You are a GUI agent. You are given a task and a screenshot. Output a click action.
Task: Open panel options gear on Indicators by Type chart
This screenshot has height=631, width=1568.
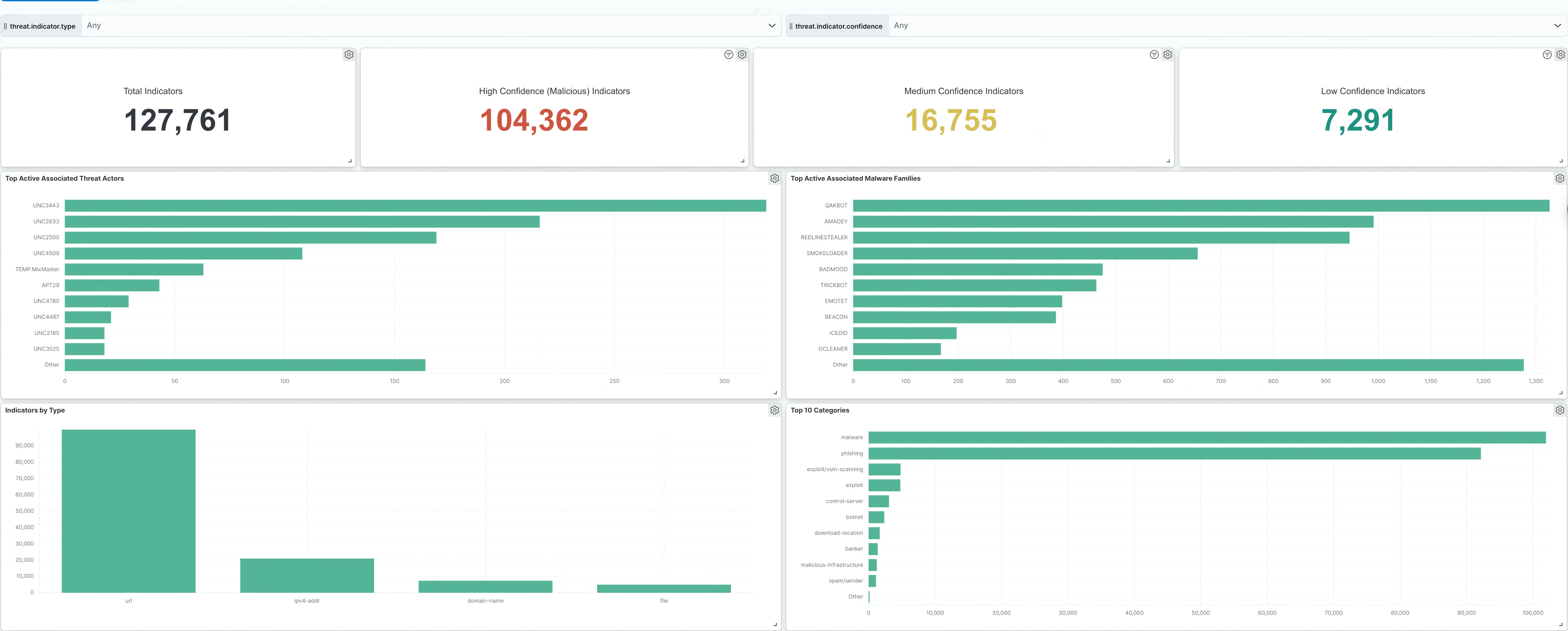tap(774, 410)
